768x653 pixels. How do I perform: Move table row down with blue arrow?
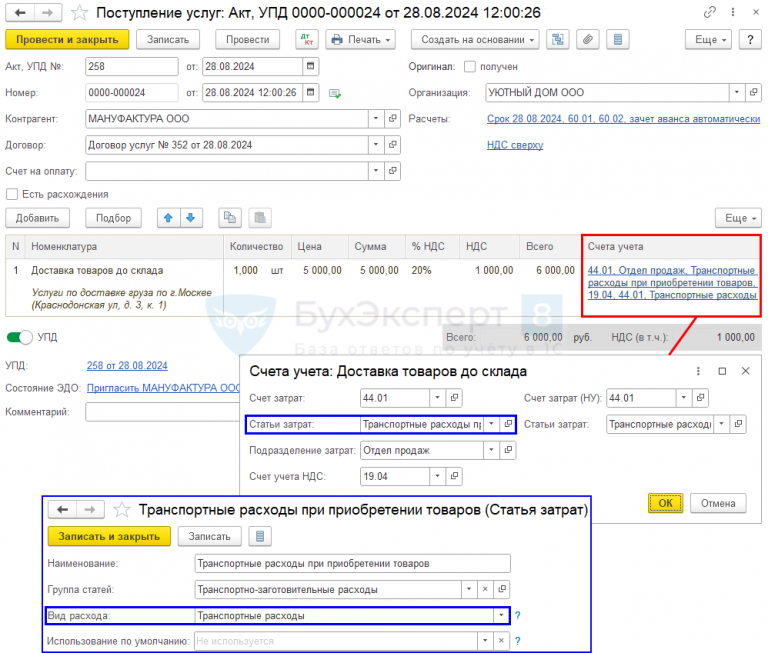[191, 218]
